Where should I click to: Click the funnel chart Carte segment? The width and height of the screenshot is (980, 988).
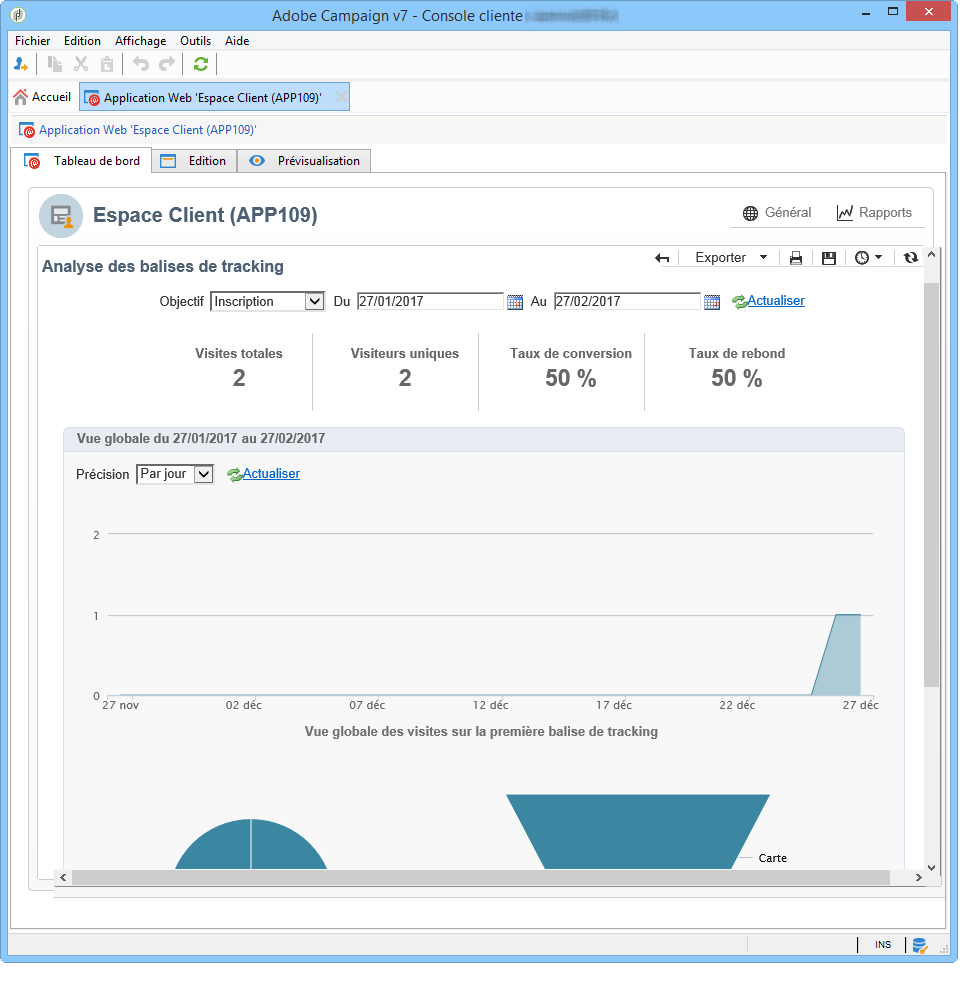tap(638, 832)
